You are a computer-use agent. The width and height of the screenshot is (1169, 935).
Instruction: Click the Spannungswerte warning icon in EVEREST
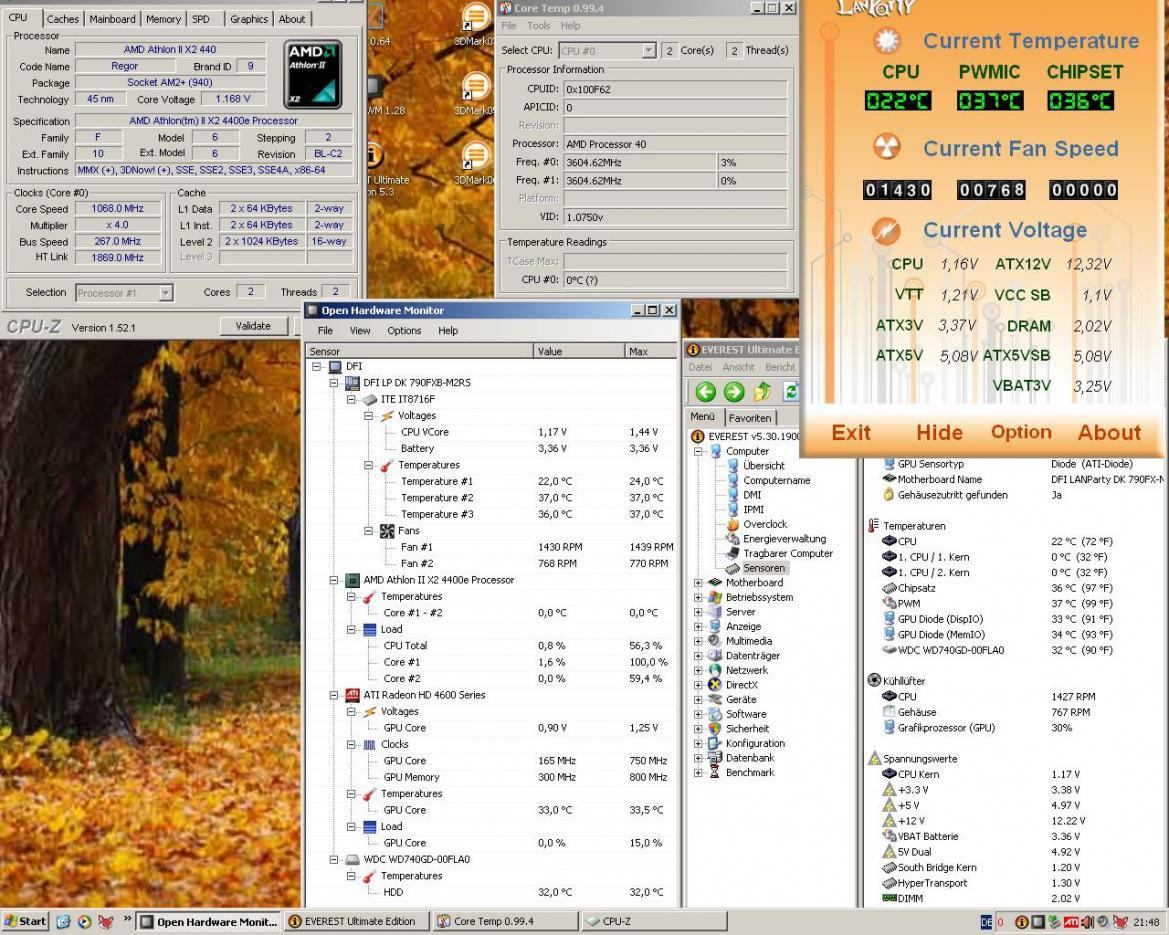[875, 758]
